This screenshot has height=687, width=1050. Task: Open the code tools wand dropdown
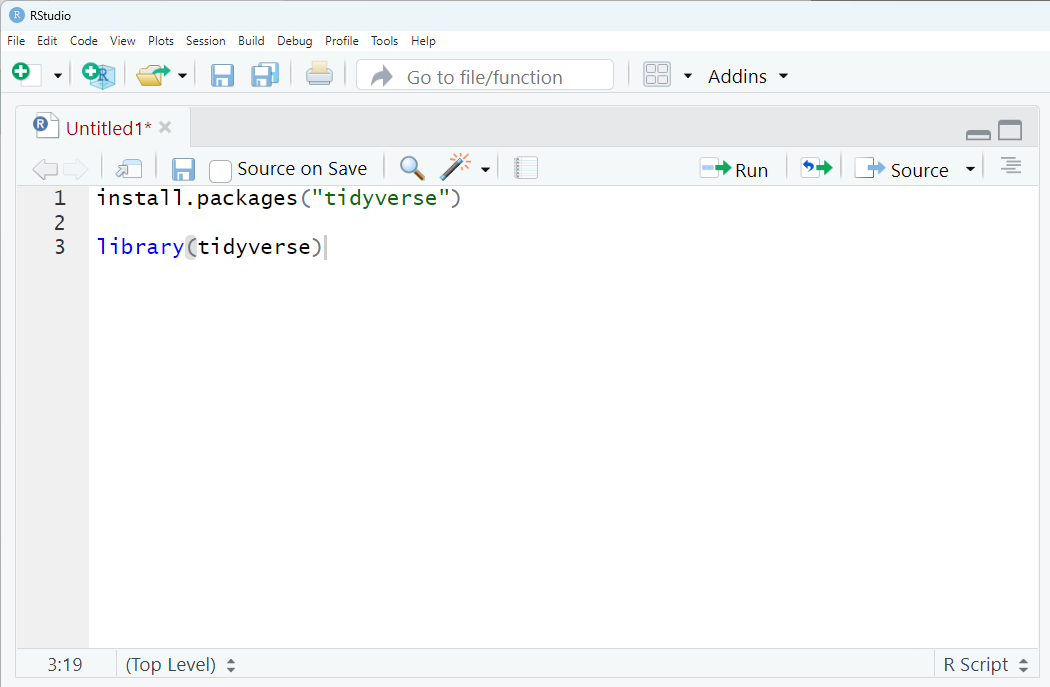pos(485,169)
